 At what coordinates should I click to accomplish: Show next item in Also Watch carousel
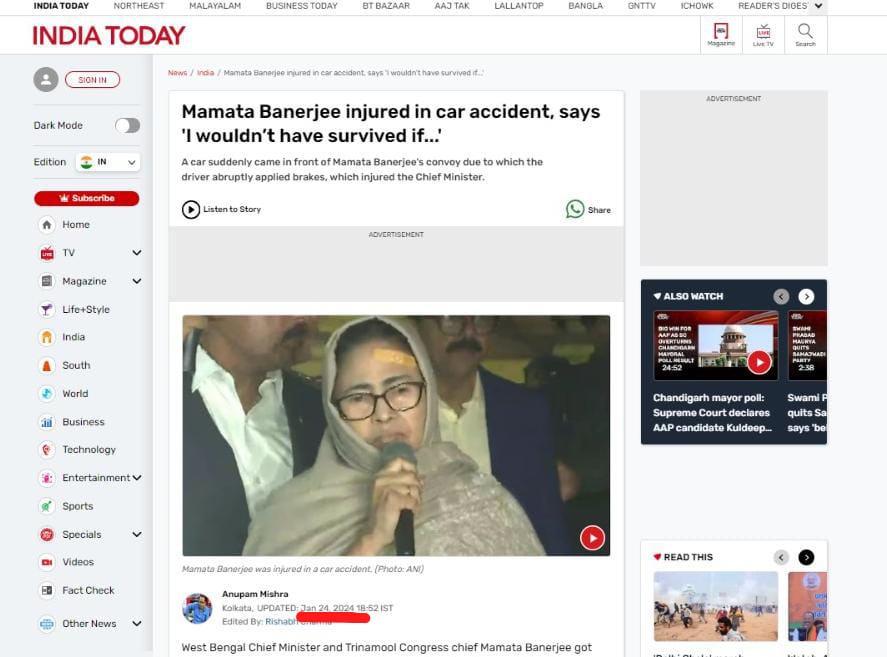pos(806,296)
